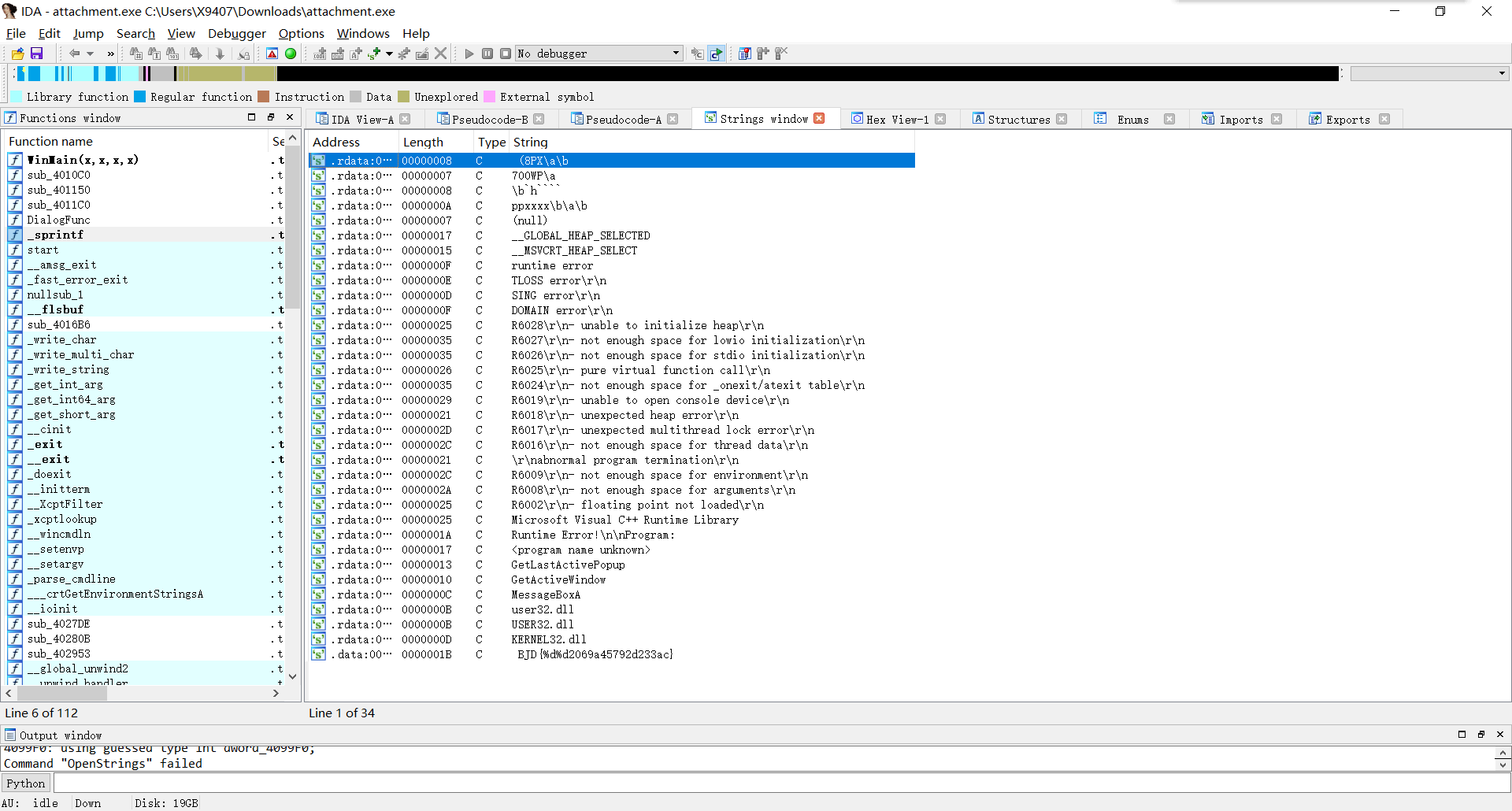Viewport: 1512px width, 811px height.
Task: Click the function icon beside DialogFunc
Action: [15, 220]
